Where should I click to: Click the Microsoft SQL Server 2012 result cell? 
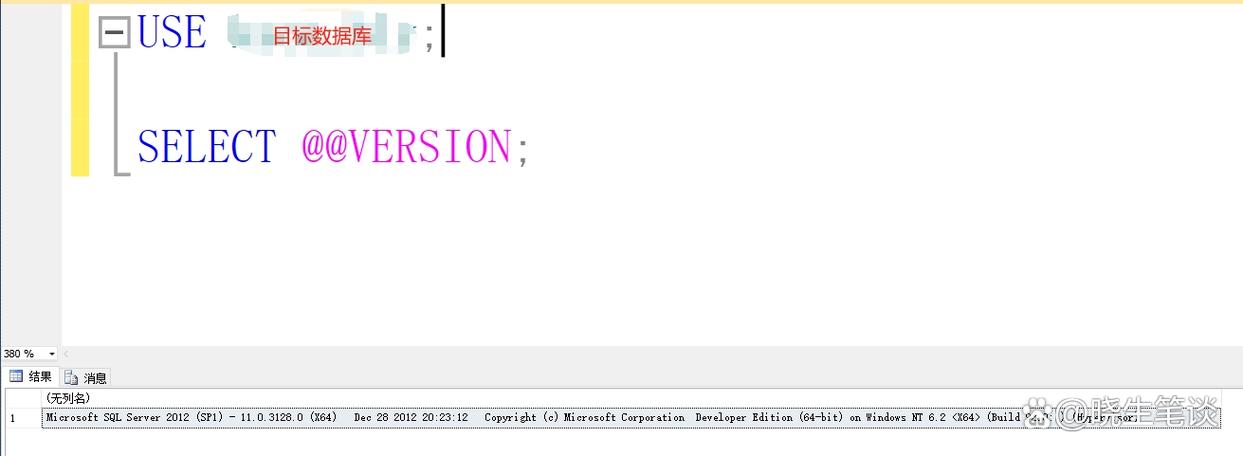pos(400,418)
